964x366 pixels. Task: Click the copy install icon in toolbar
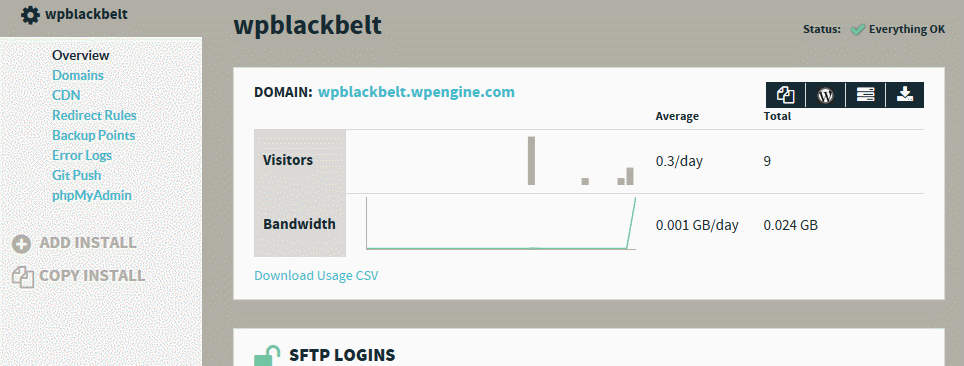786,95
